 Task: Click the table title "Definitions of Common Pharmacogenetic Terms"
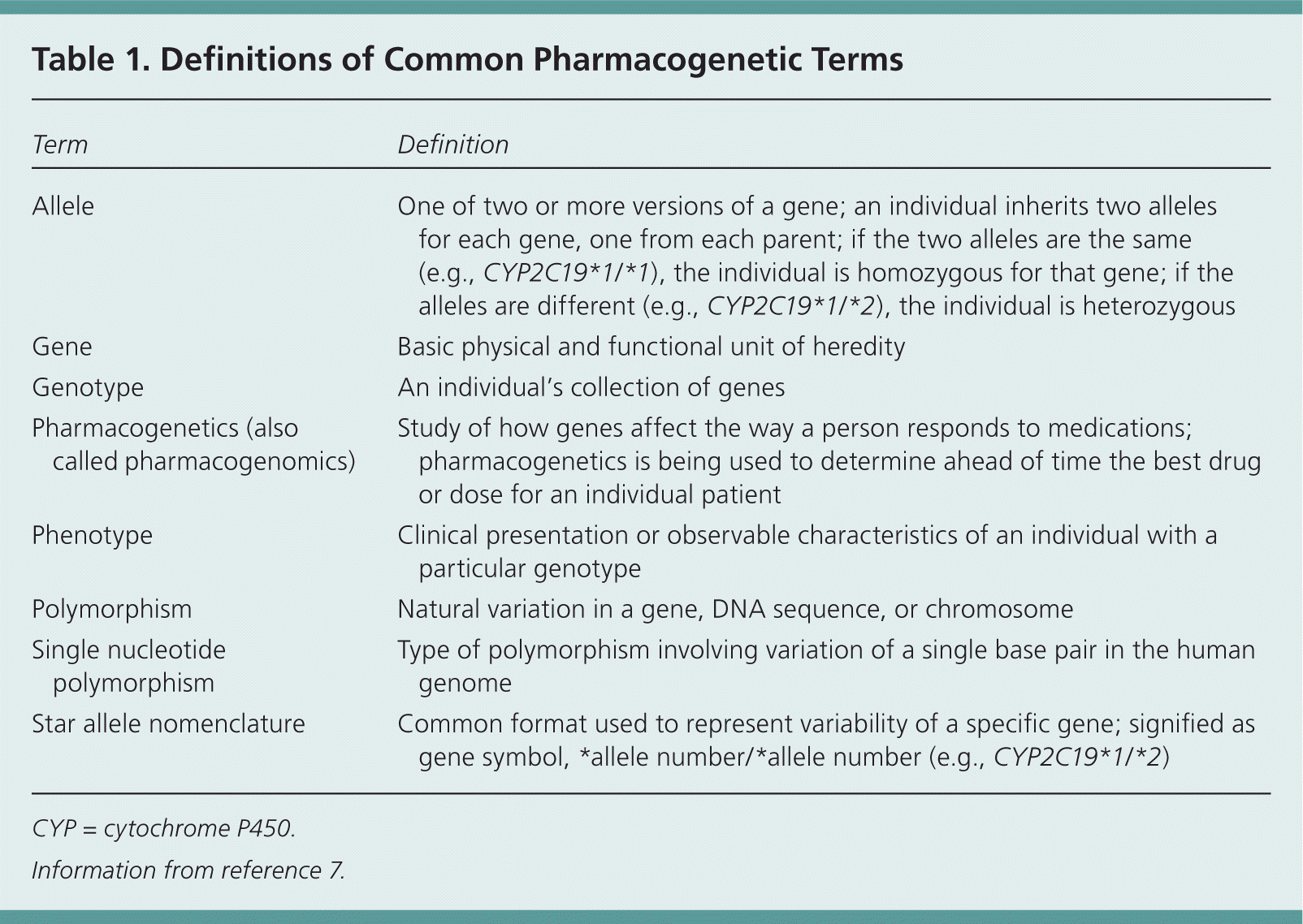click(467, 60)
